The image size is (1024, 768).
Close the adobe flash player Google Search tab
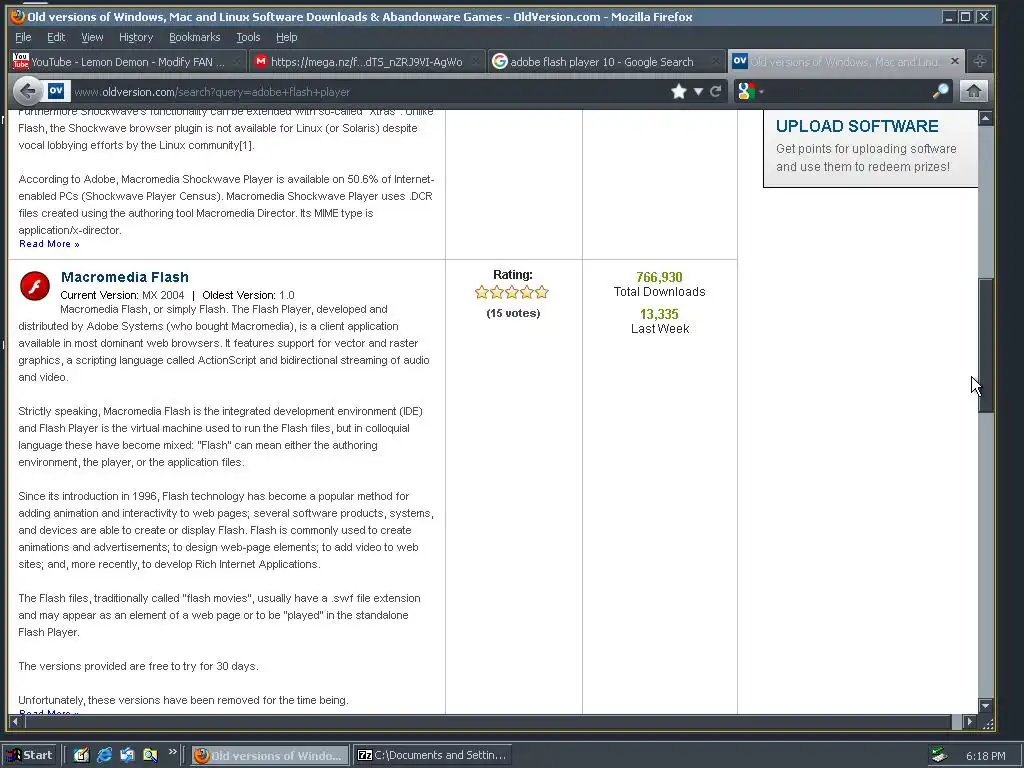pos(715,62)
